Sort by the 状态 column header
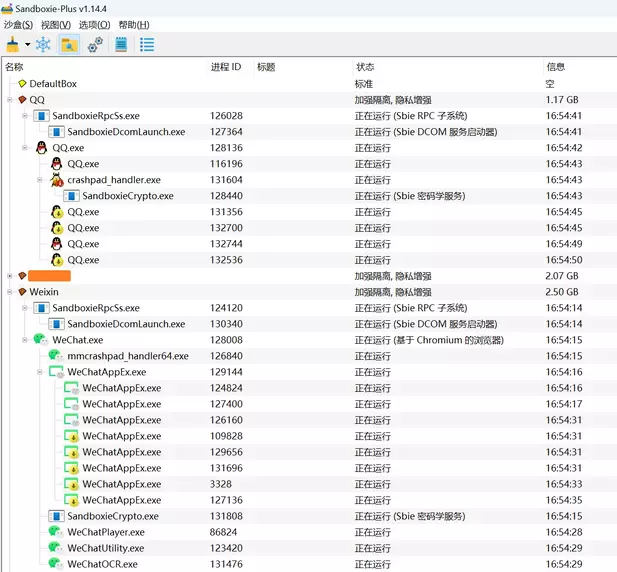The height and width of the screenshot is (572, 617). (365, 67)
